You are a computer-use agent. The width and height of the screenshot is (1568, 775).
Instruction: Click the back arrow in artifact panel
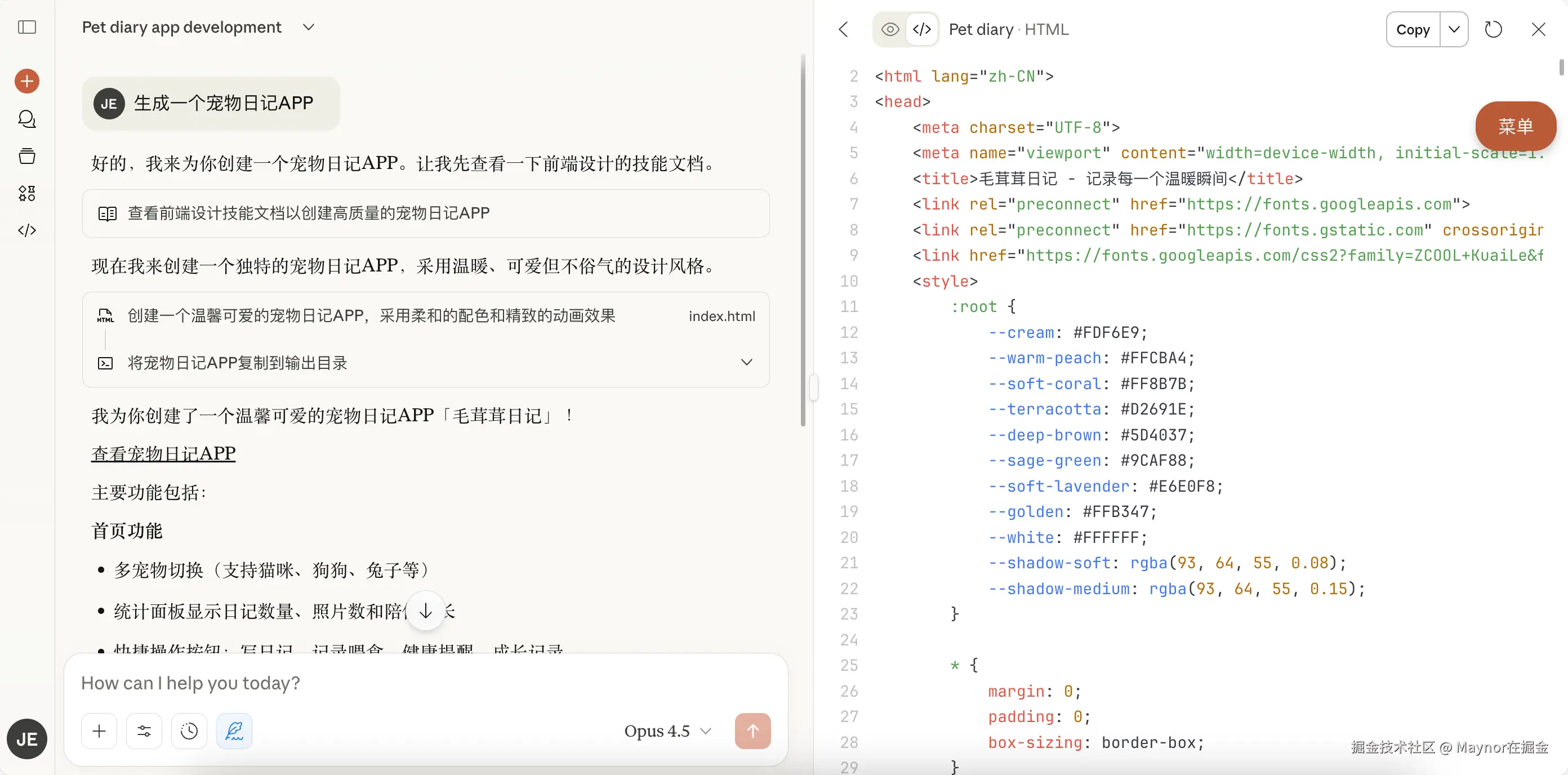coord(843,29)
